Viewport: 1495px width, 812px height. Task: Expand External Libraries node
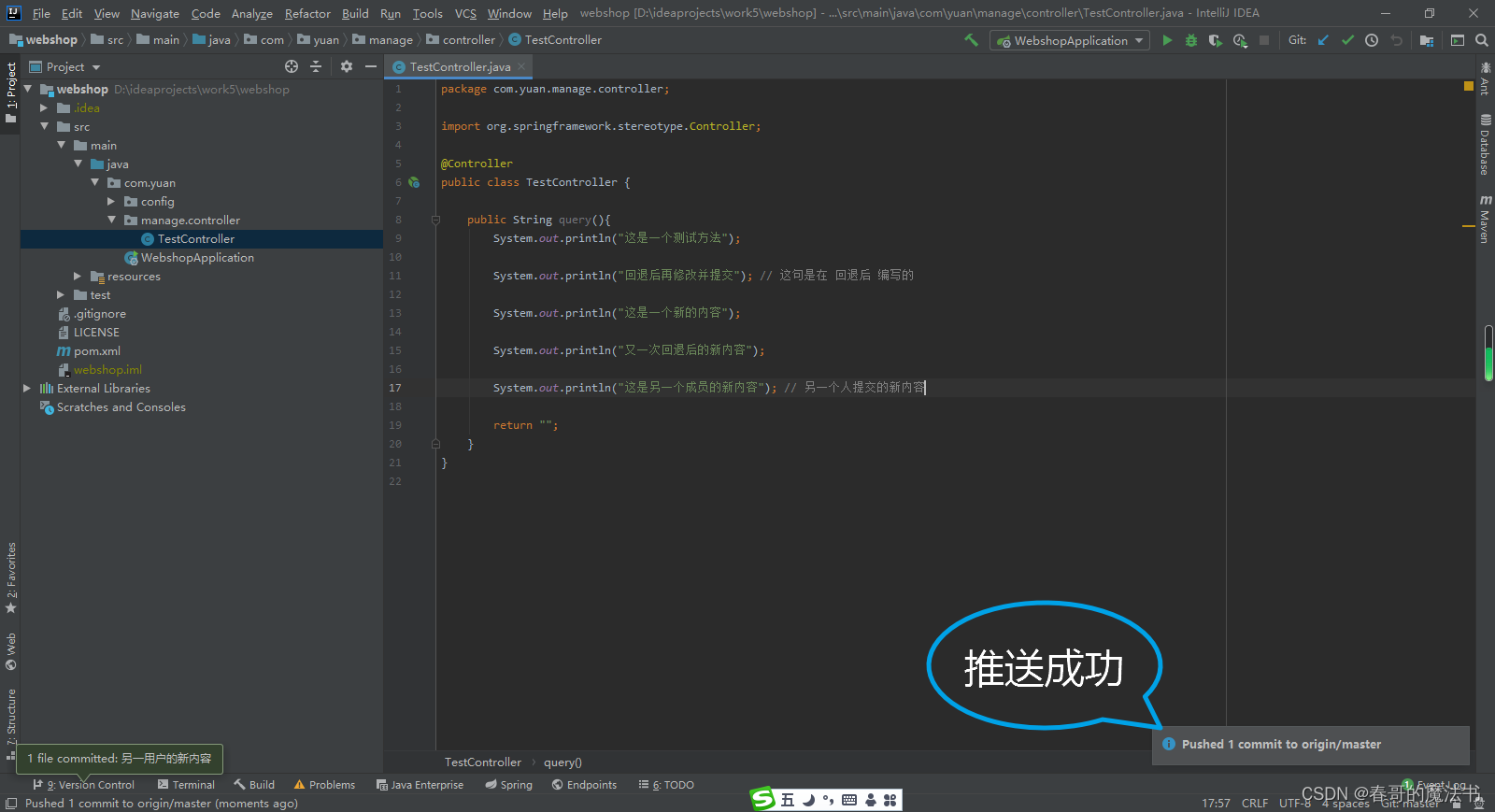tap(27, 388)
